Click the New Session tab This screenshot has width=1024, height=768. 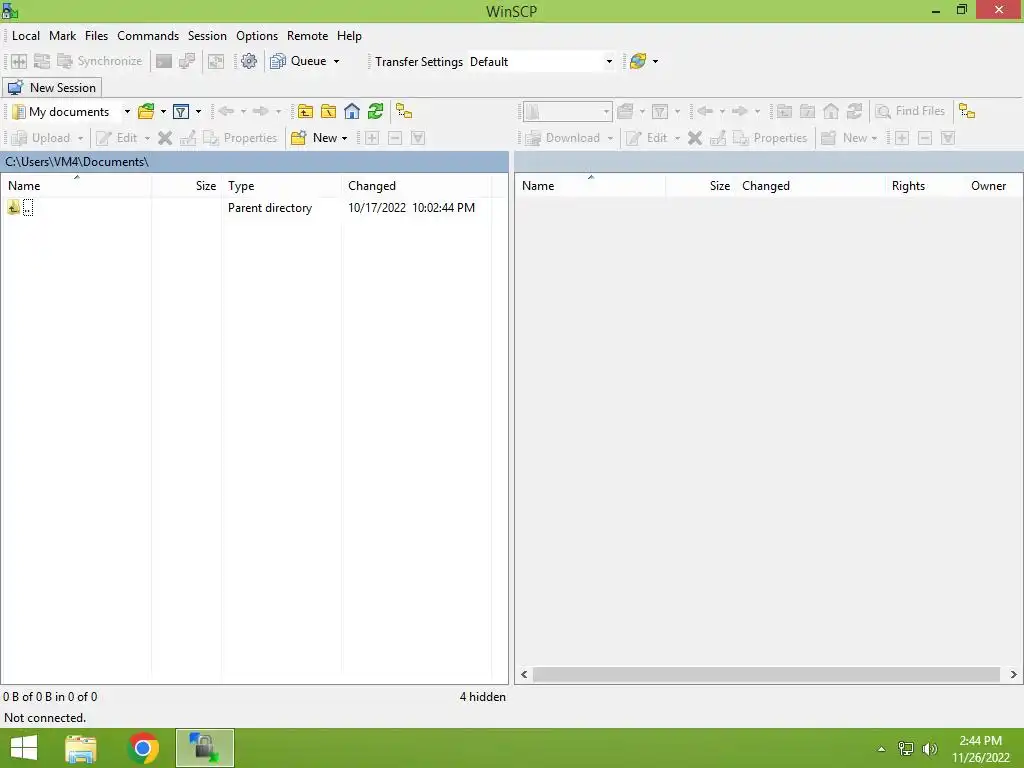pyautogui.click(x=52, y=88)
